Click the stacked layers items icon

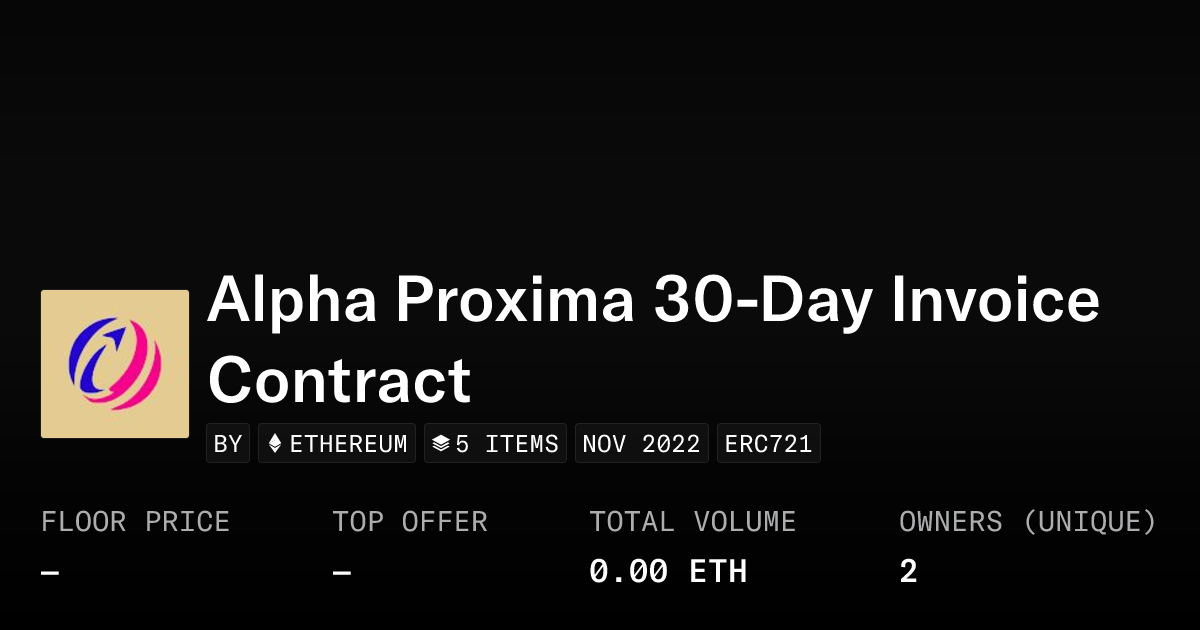point(440,444)
